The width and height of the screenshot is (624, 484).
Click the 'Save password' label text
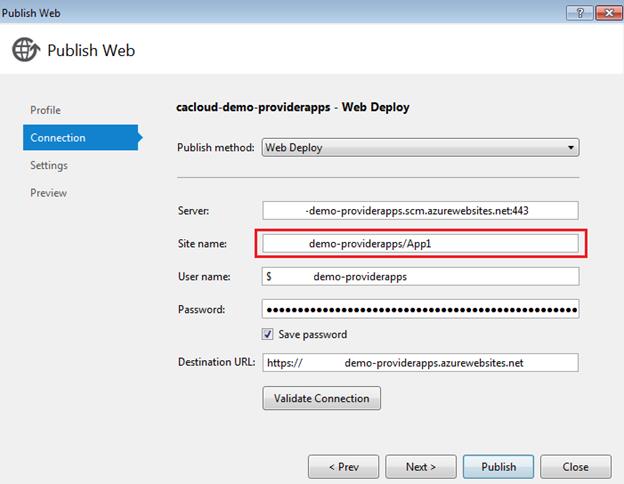click(312, 334)
